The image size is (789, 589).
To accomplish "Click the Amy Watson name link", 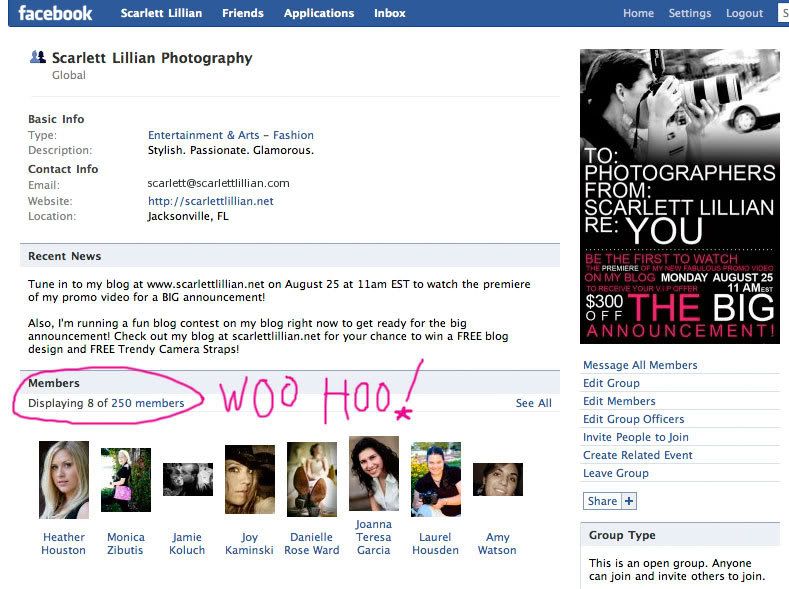I will pos(497,544).
